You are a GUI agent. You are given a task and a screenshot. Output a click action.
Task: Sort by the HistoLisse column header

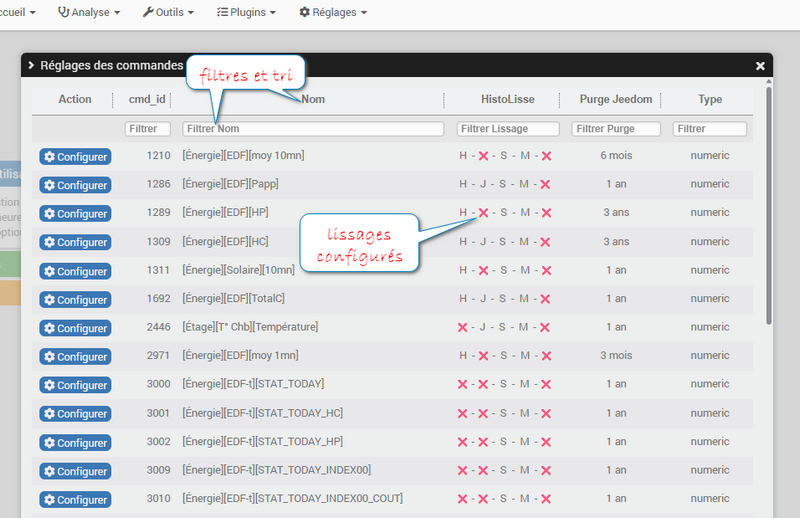pos(508,100)
